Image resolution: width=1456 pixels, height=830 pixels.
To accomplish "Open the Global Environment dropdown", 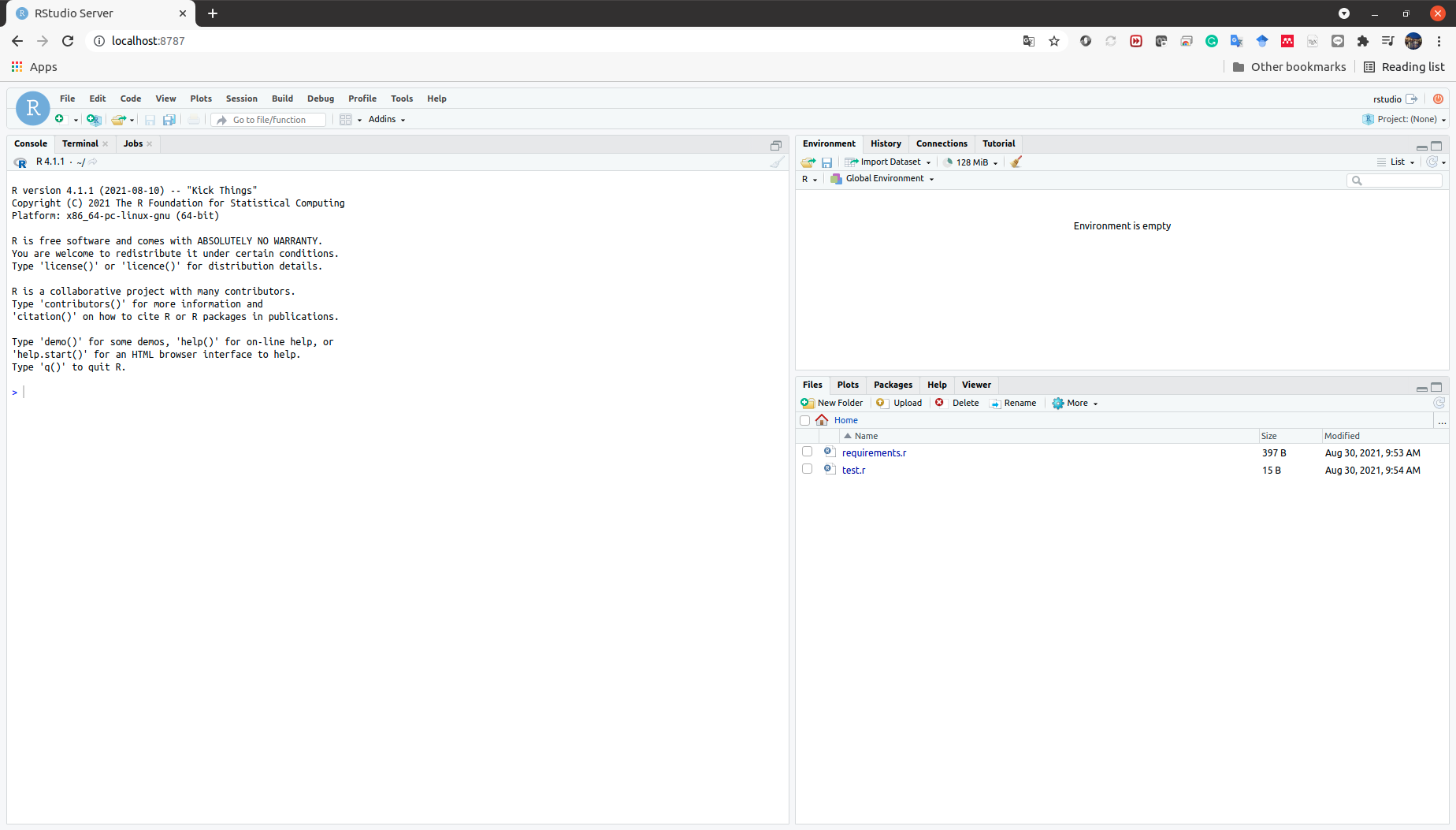I will click(x=882, y=179).
